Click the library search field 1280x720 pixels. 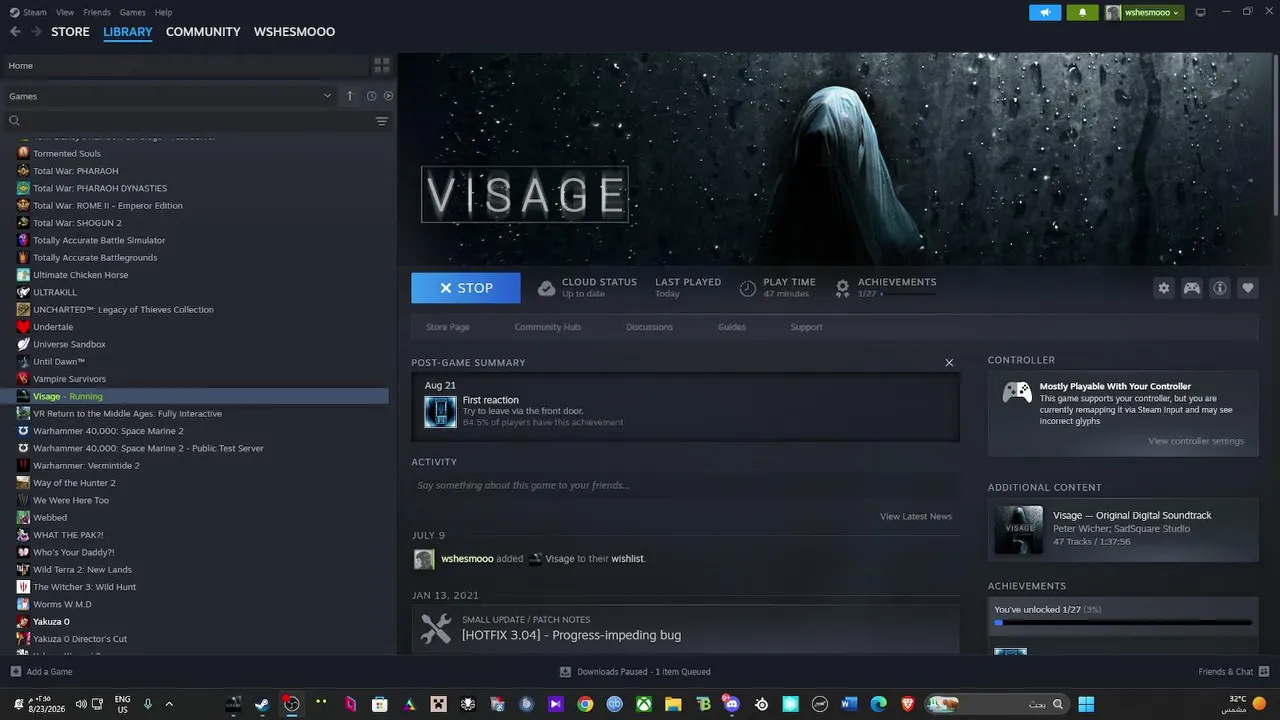tap(198, 121)
